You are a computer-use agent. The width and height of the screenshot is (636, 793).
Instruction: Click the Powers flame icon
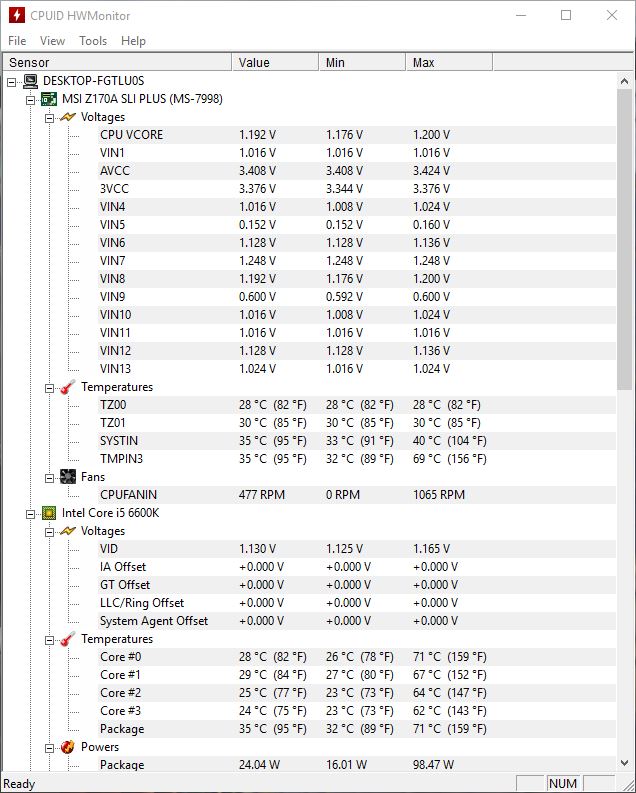68,747
